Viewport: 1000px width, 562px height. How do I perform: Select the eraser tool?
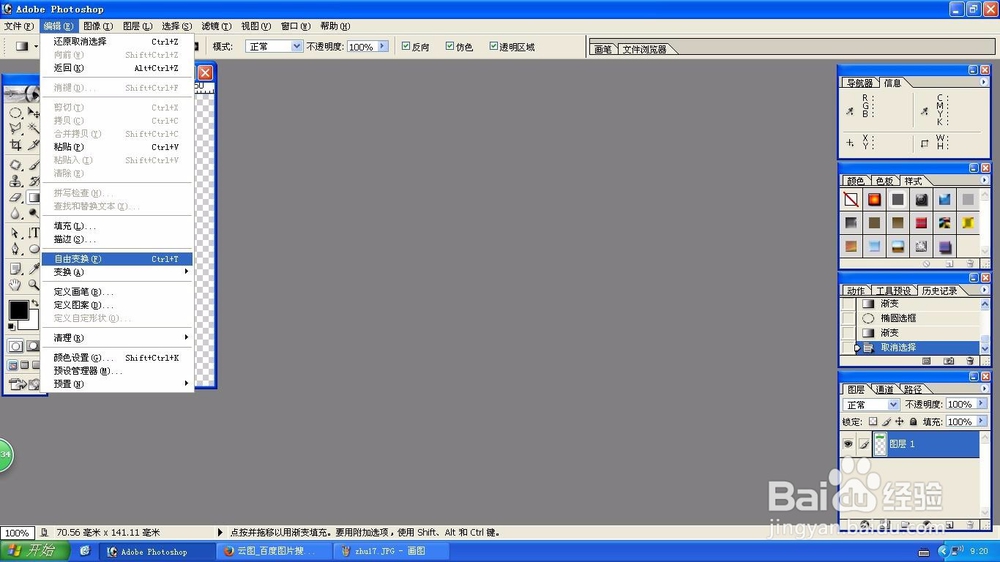click(15, 198)
